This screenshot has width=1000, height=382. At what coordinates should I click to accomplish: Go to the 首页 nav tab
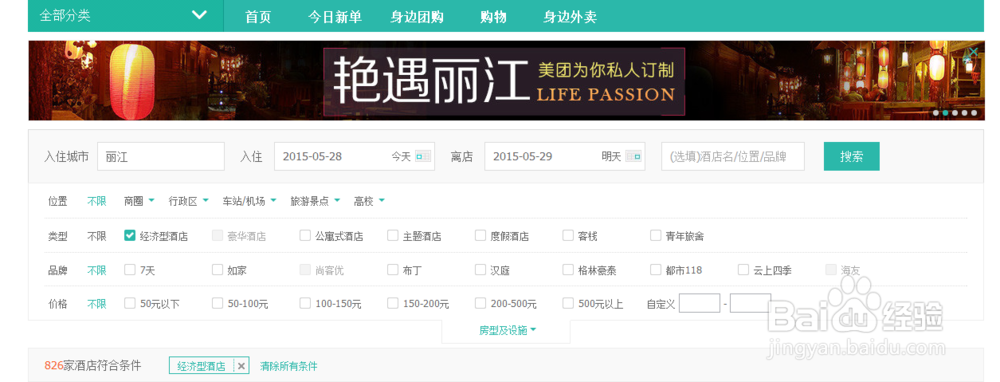coord(258,17)
